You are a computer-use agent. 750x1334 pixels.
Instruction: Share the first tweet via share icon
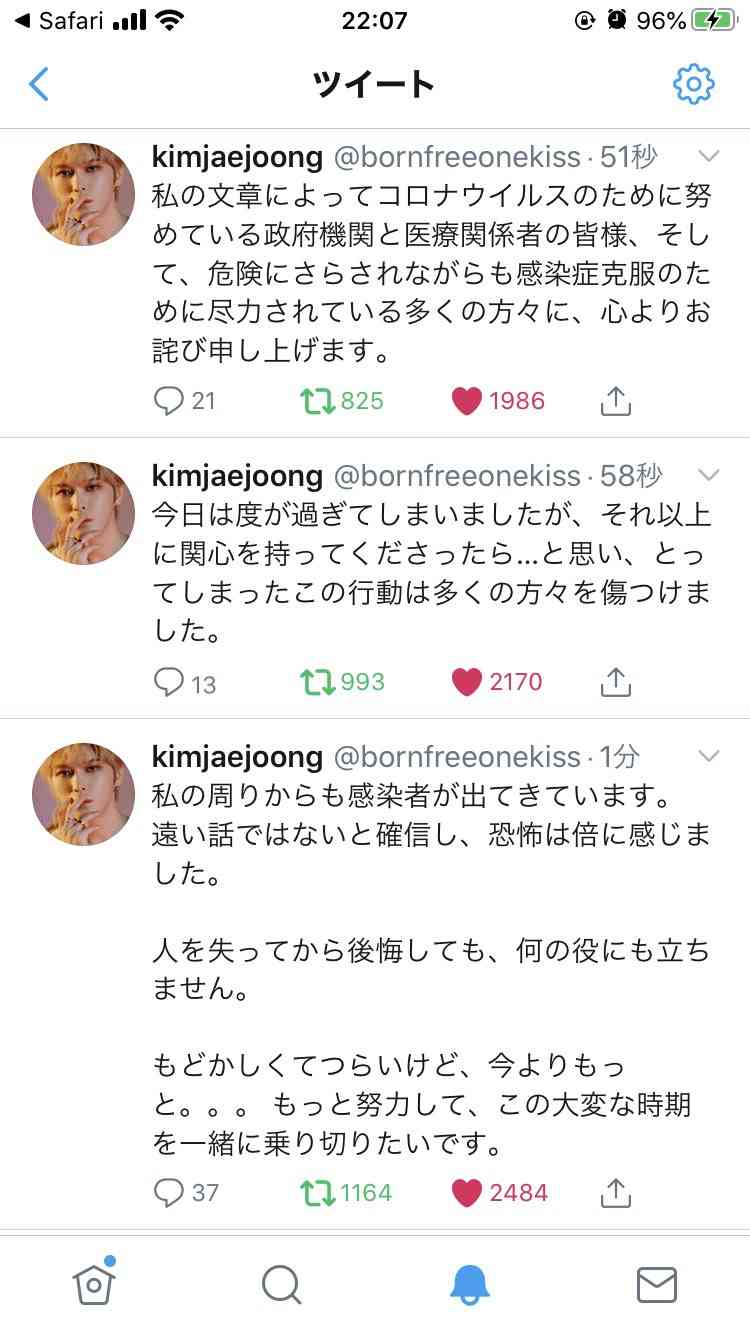(x=616, y=400)
